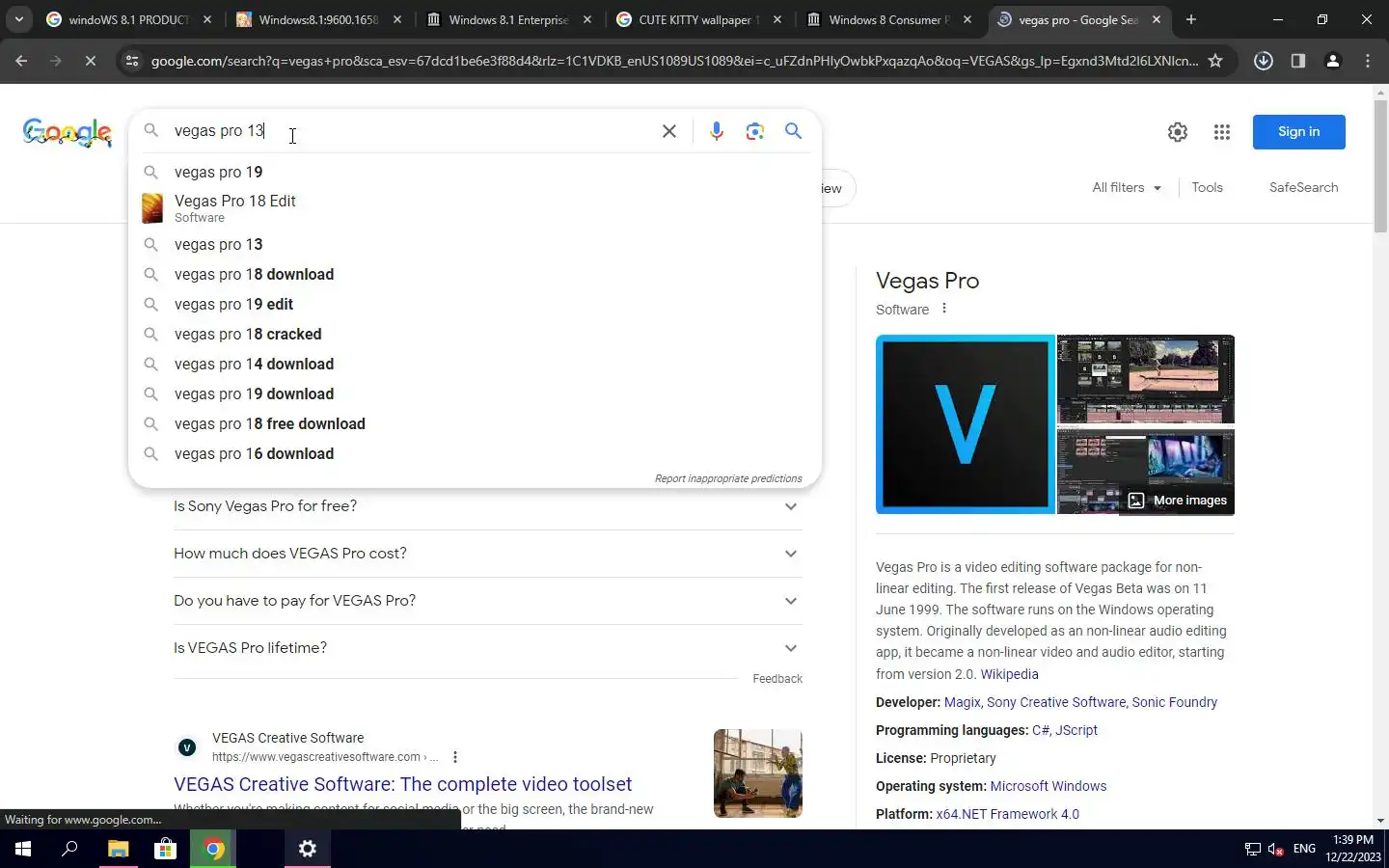Expand 'Do you have to pay for VEGAS Pro?'
The width and height of the screenshot is (1389, 868).
(487, 601)
